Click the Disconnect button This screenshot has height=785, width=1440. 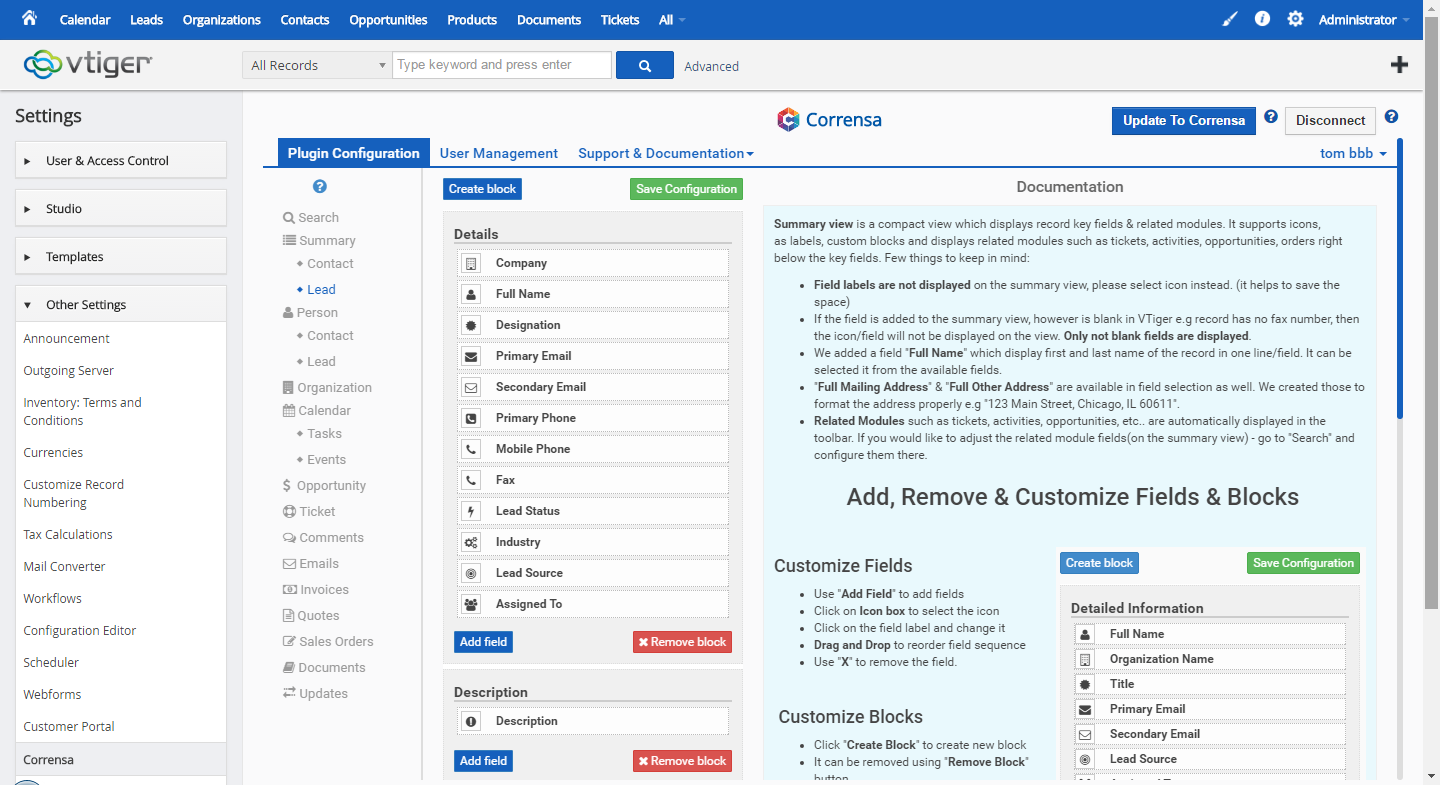click(x=1330, y=120)
